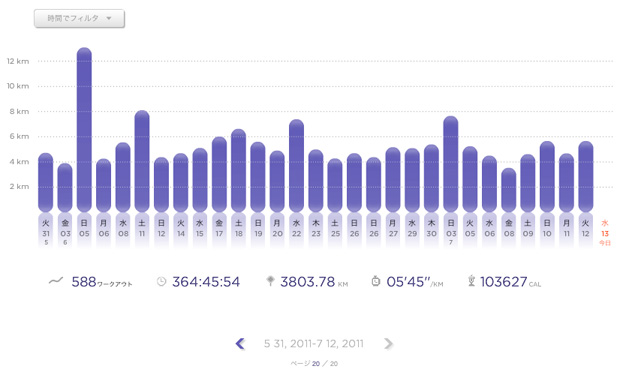Click the 金 03 date label
This screenshot has width=620, height=372.
[x=65, y=231]
